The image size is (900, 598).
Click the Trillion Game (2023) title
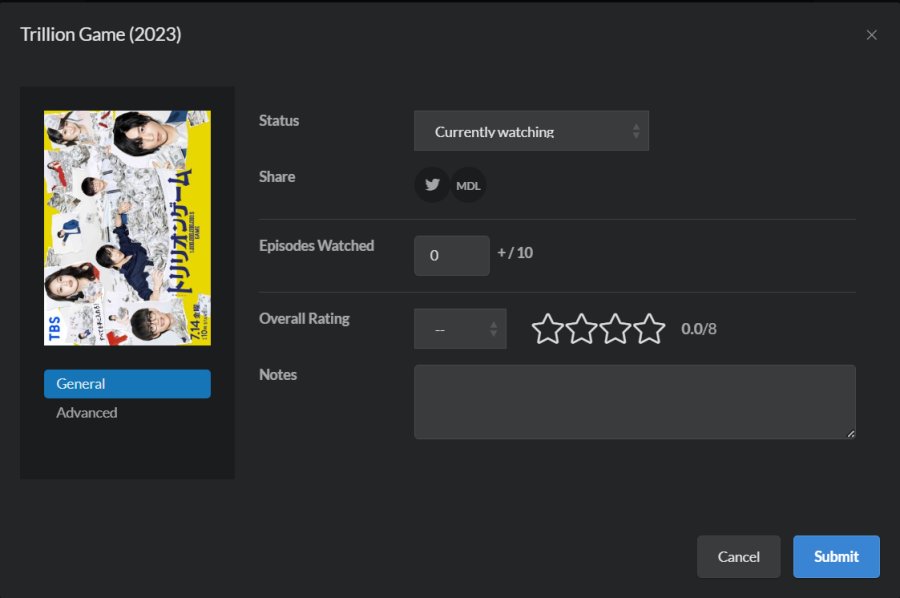click(x=101, y=35)
